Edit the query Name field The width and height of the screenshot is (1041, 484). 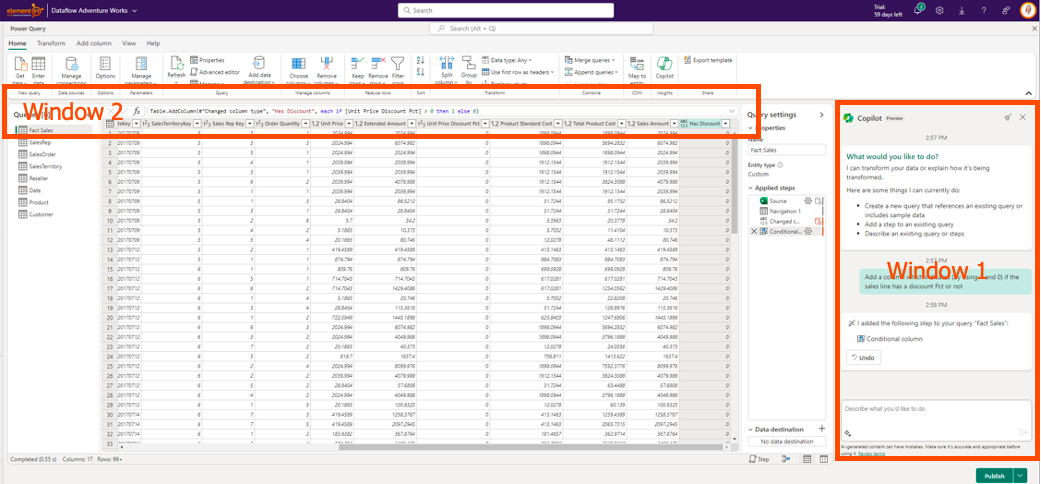tap(787, 151)
